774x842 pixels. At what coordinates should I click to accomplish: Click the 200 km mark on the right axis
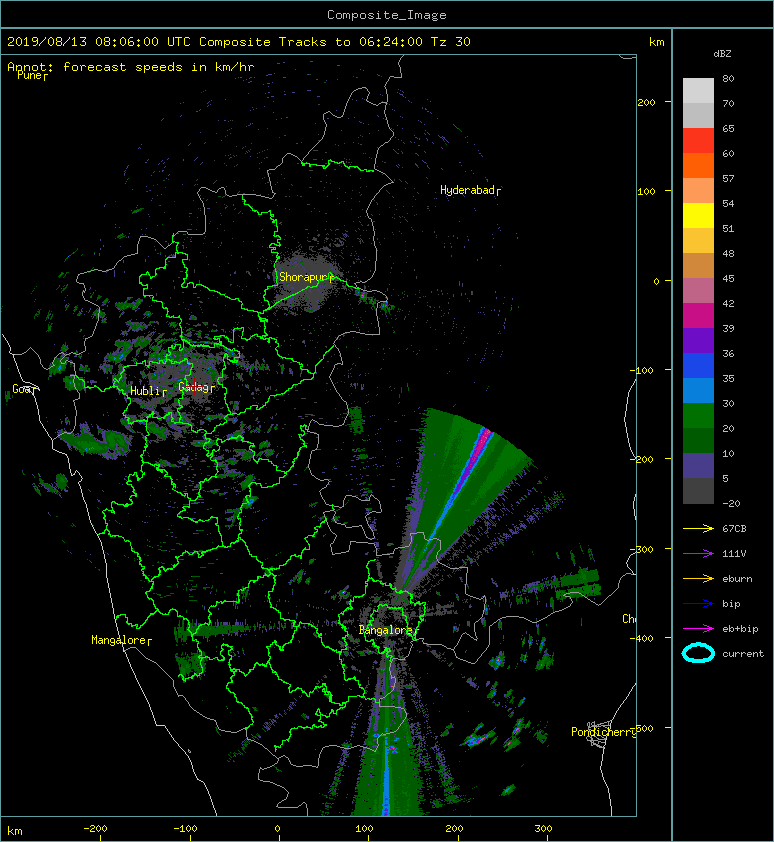point(646,102)
